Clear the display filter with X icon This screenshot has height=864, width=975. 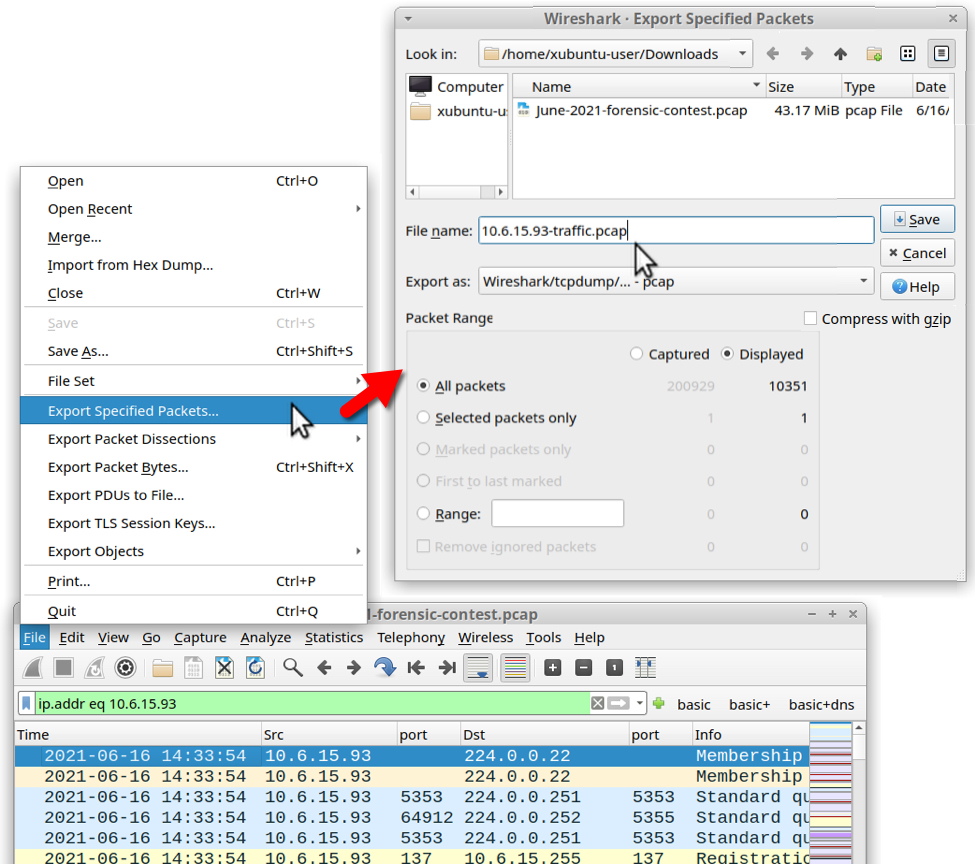coord(597,704)
